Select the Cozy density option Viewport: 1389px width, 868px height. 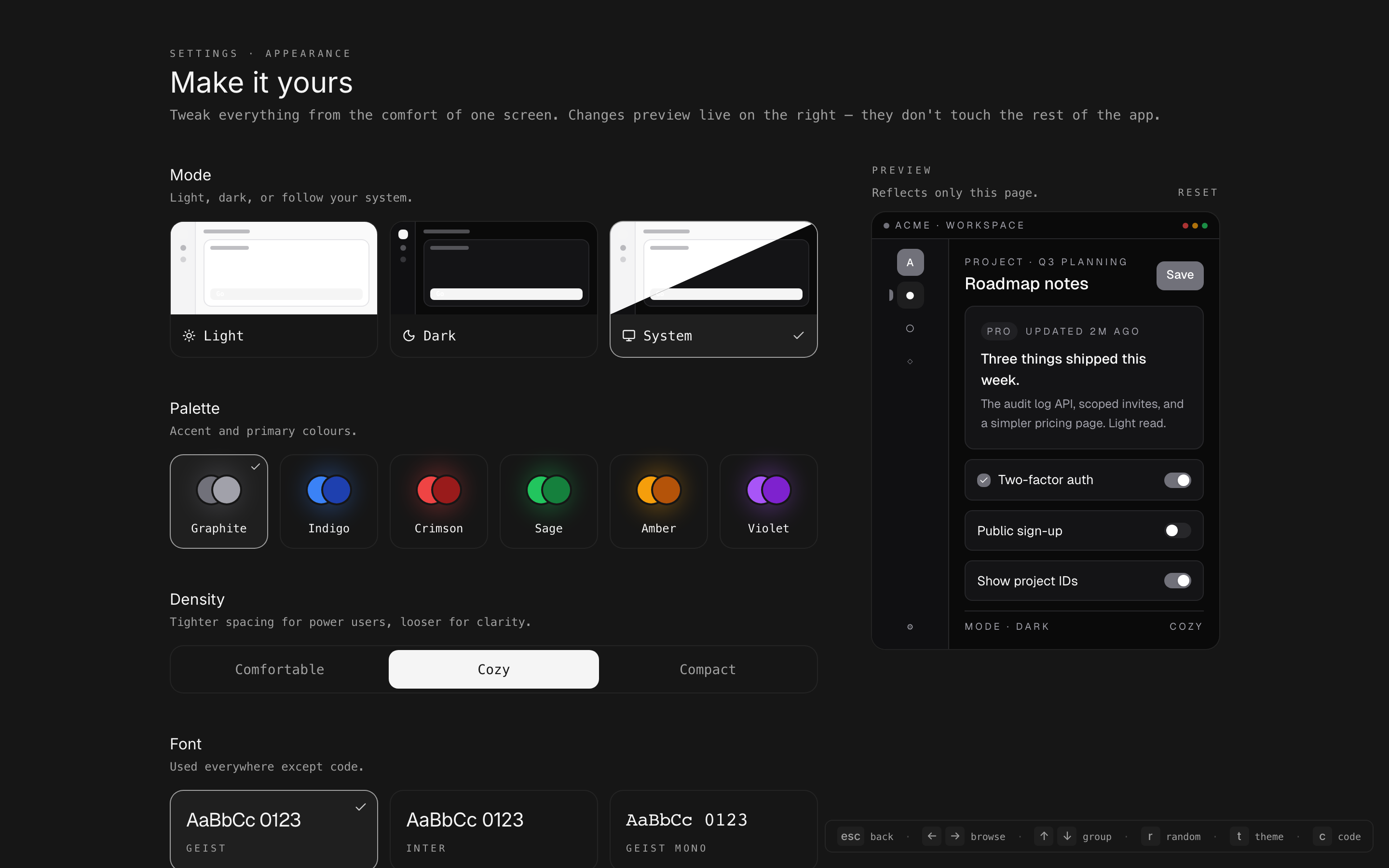point(493,669)
